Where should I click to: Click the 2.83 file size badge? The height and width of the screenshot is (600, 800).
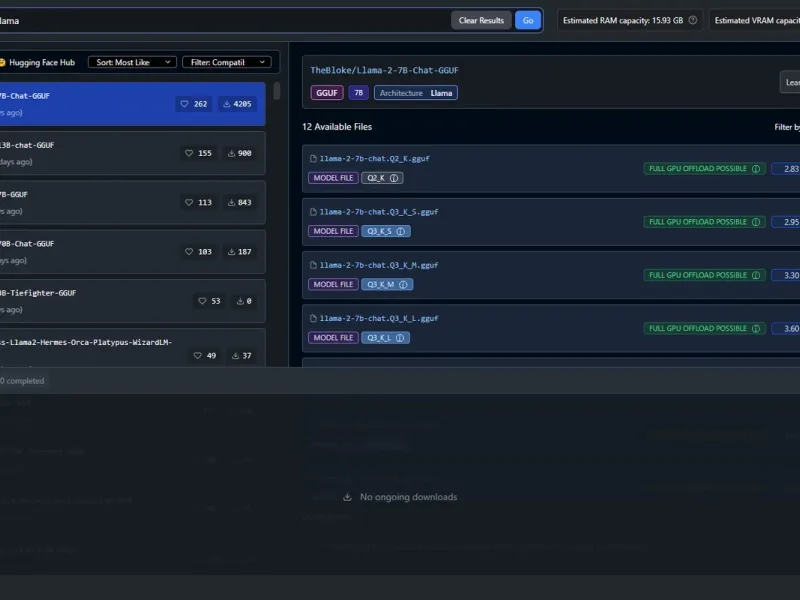click(786, 169)
